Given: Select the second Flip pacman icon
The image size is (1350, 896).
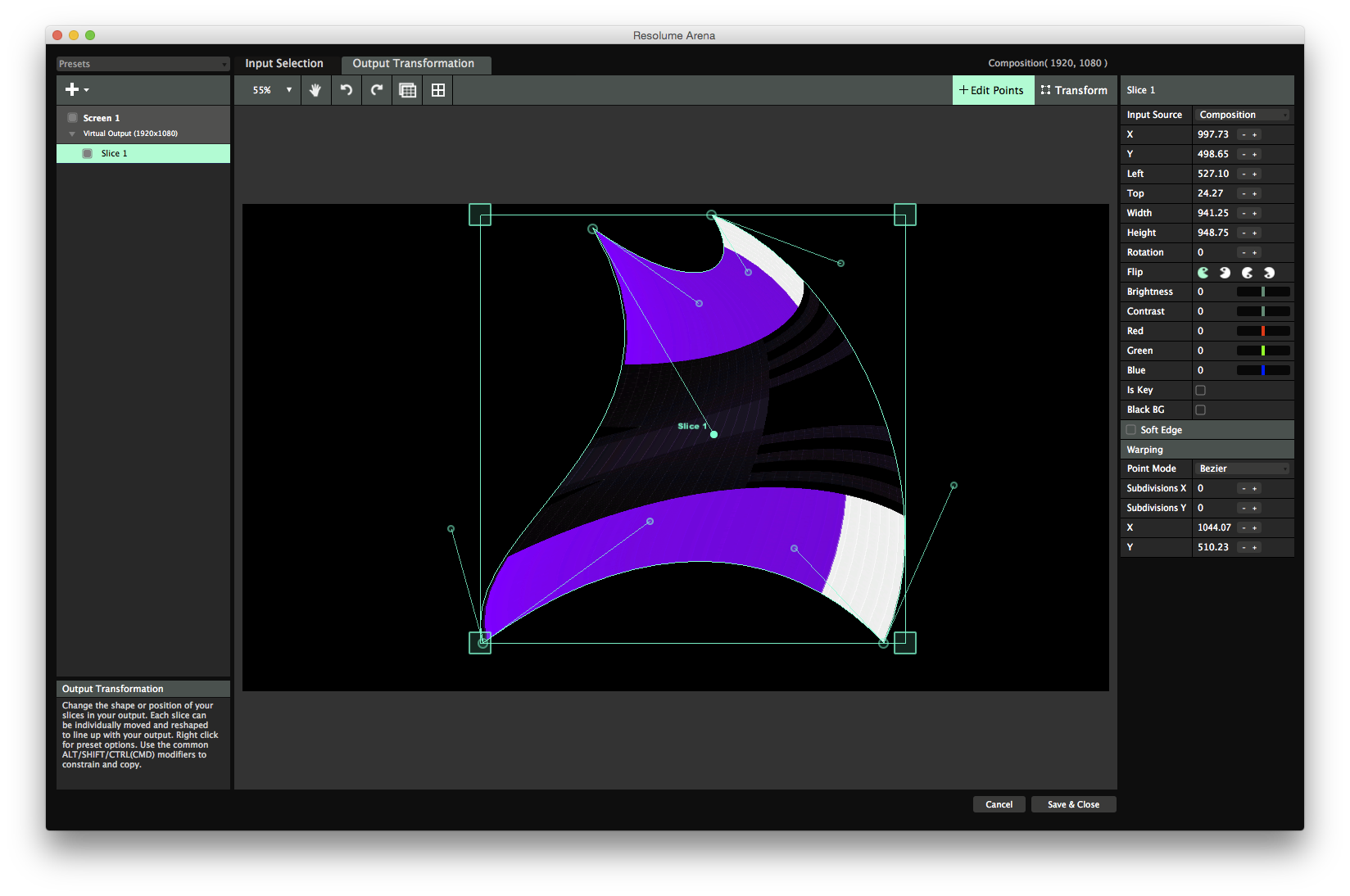Looking at the screenshot, I should [1225, 273].
